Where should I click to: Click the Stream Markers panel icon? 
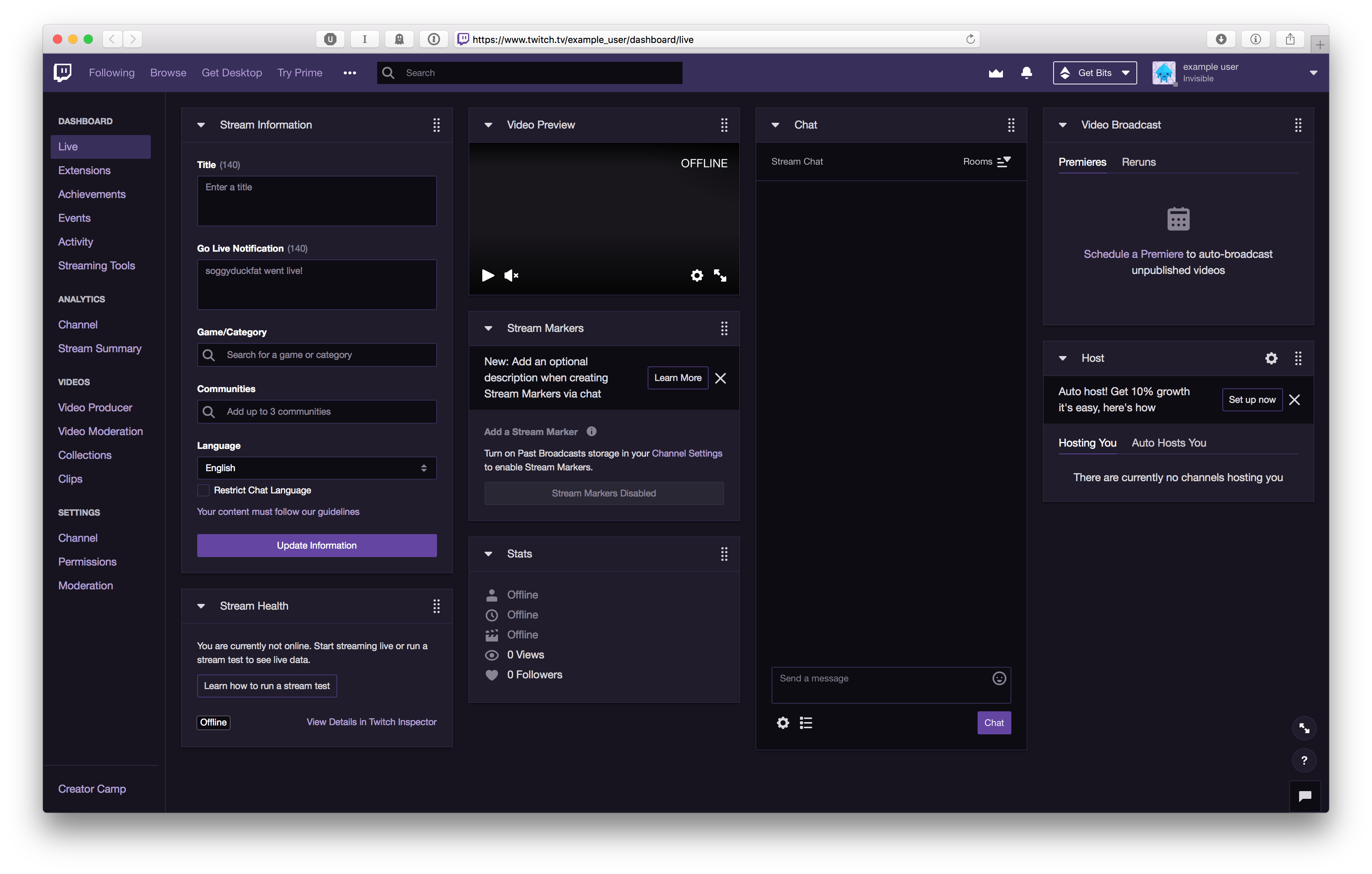pos(724,328)
